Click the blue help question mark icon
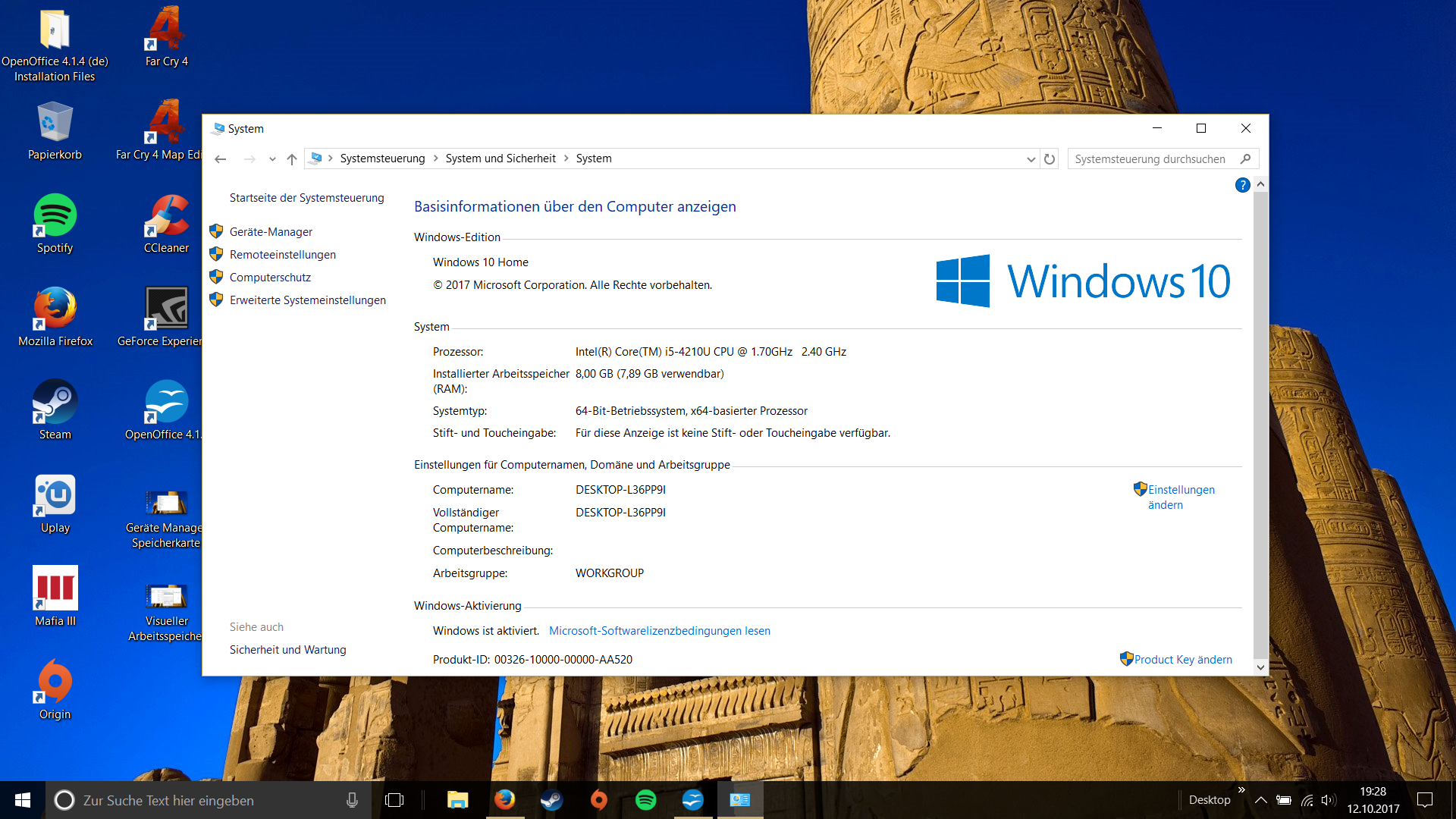Image resolution: width=1456 pixels, height=819 pixels. (1242, 185)
